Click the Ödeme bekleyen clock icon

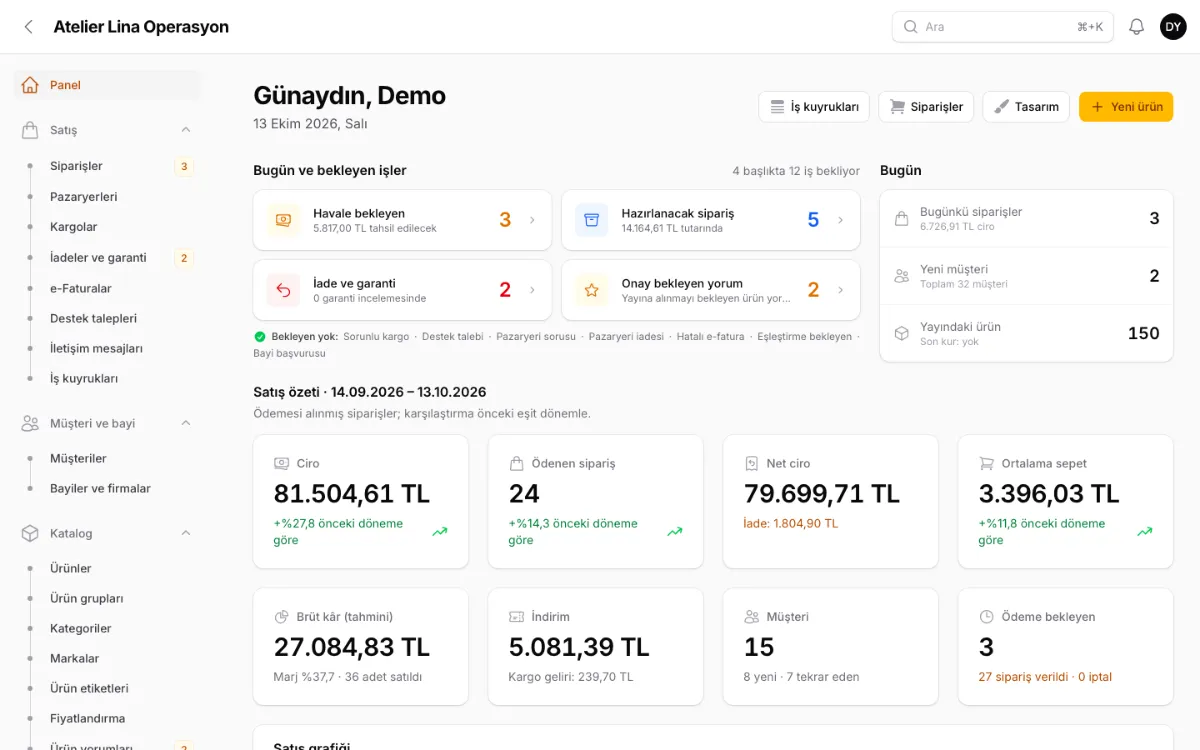pos(987,617)
